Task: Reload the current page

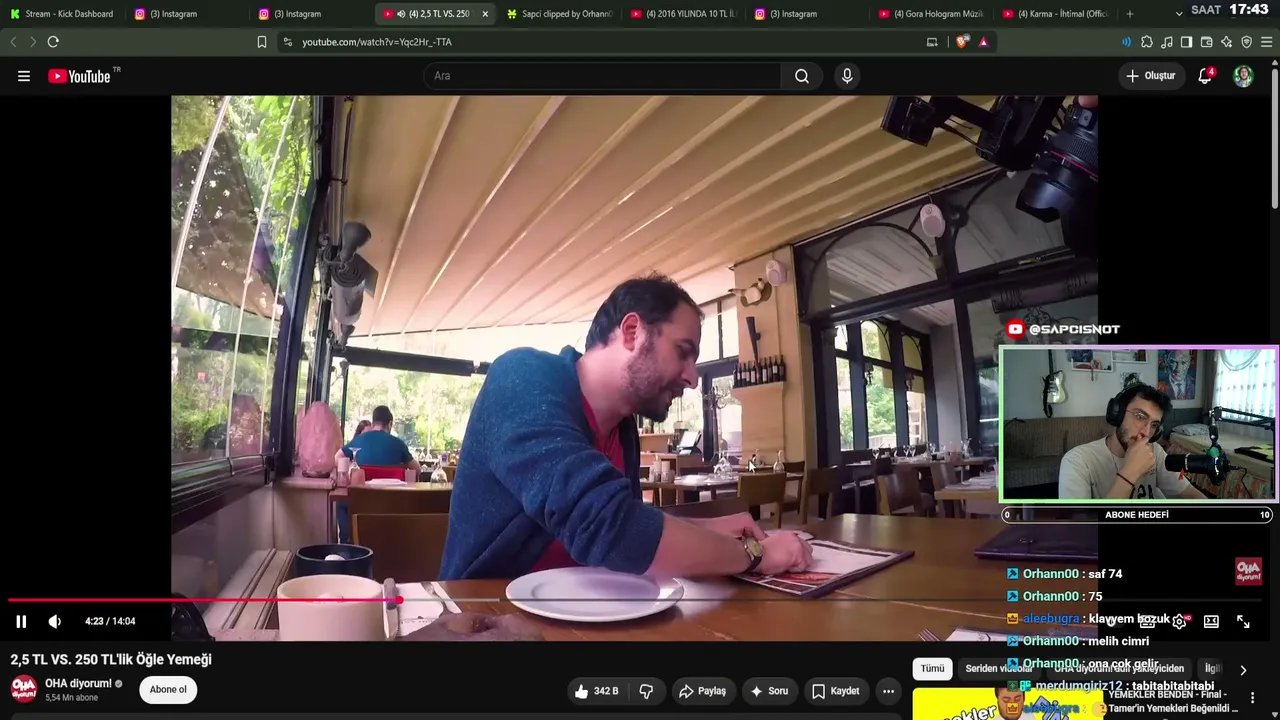Action: pos(53,42)
